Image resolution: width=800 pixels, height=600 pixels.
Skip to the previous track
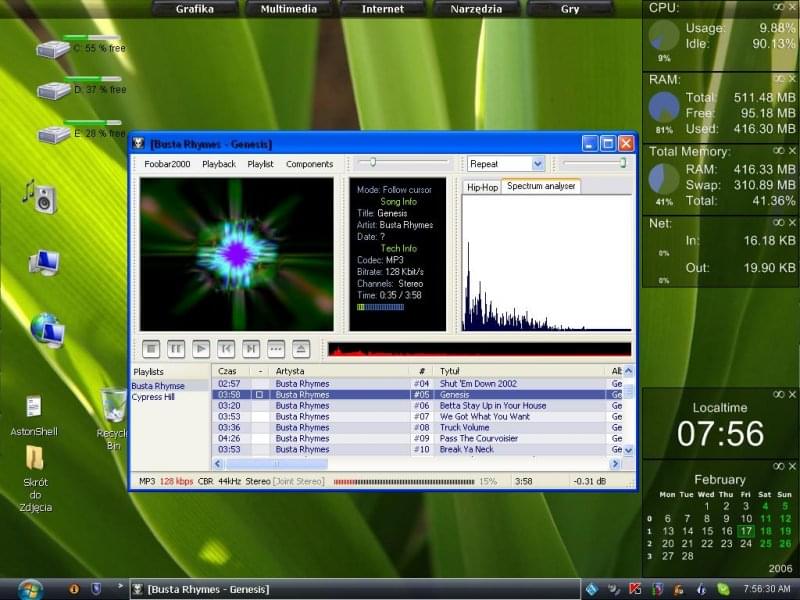tap(226, 349)
